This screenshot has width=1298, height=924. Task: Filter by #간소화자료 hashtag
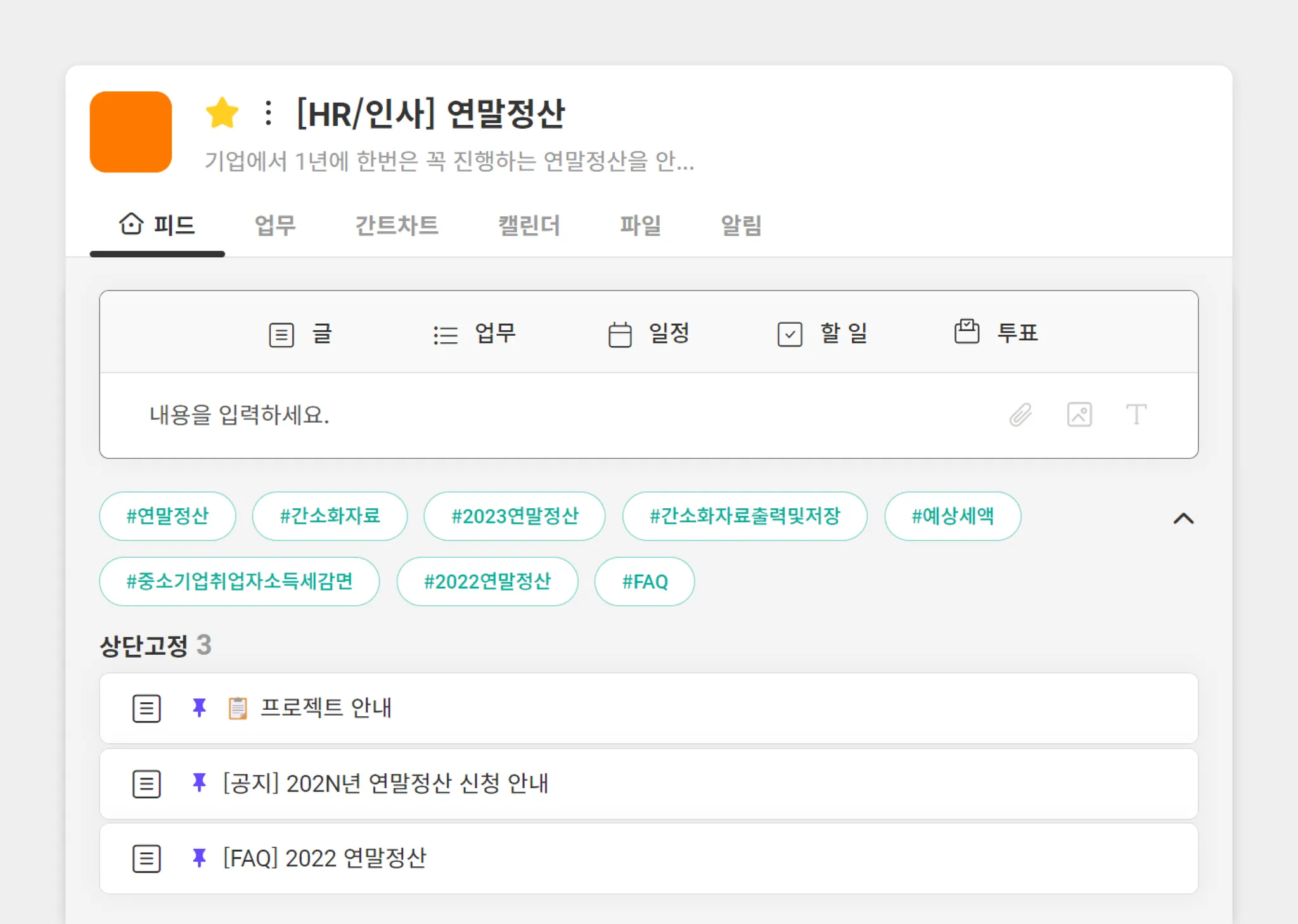tap(330, 516)
